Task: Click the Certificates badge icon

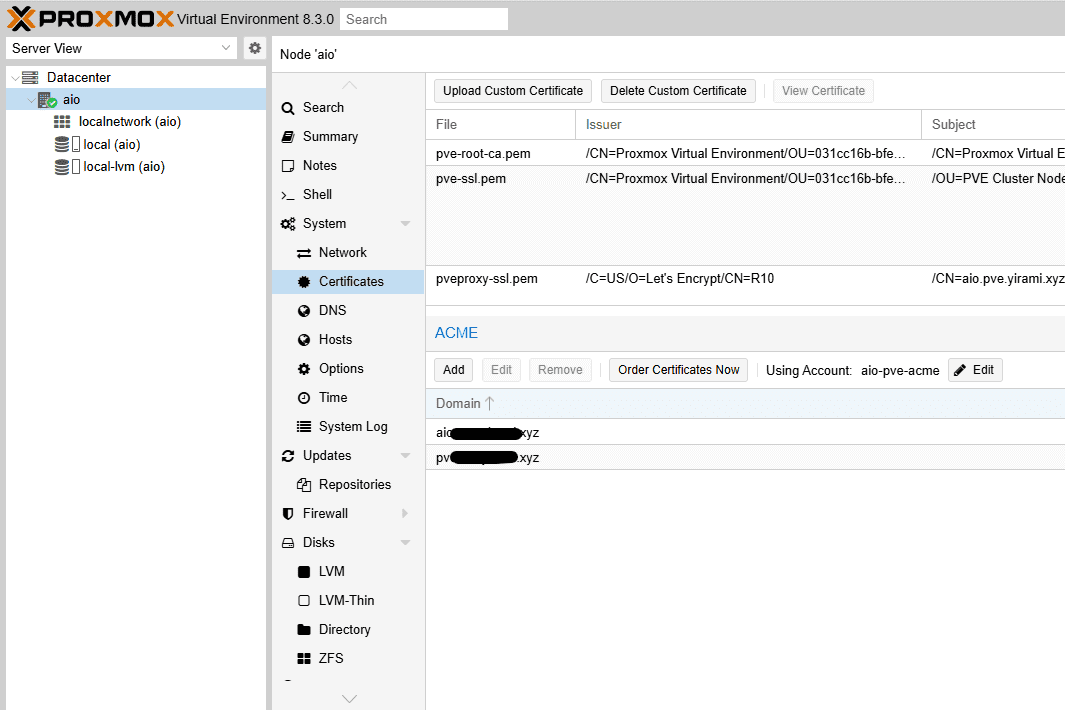Action: pos(304,282)
